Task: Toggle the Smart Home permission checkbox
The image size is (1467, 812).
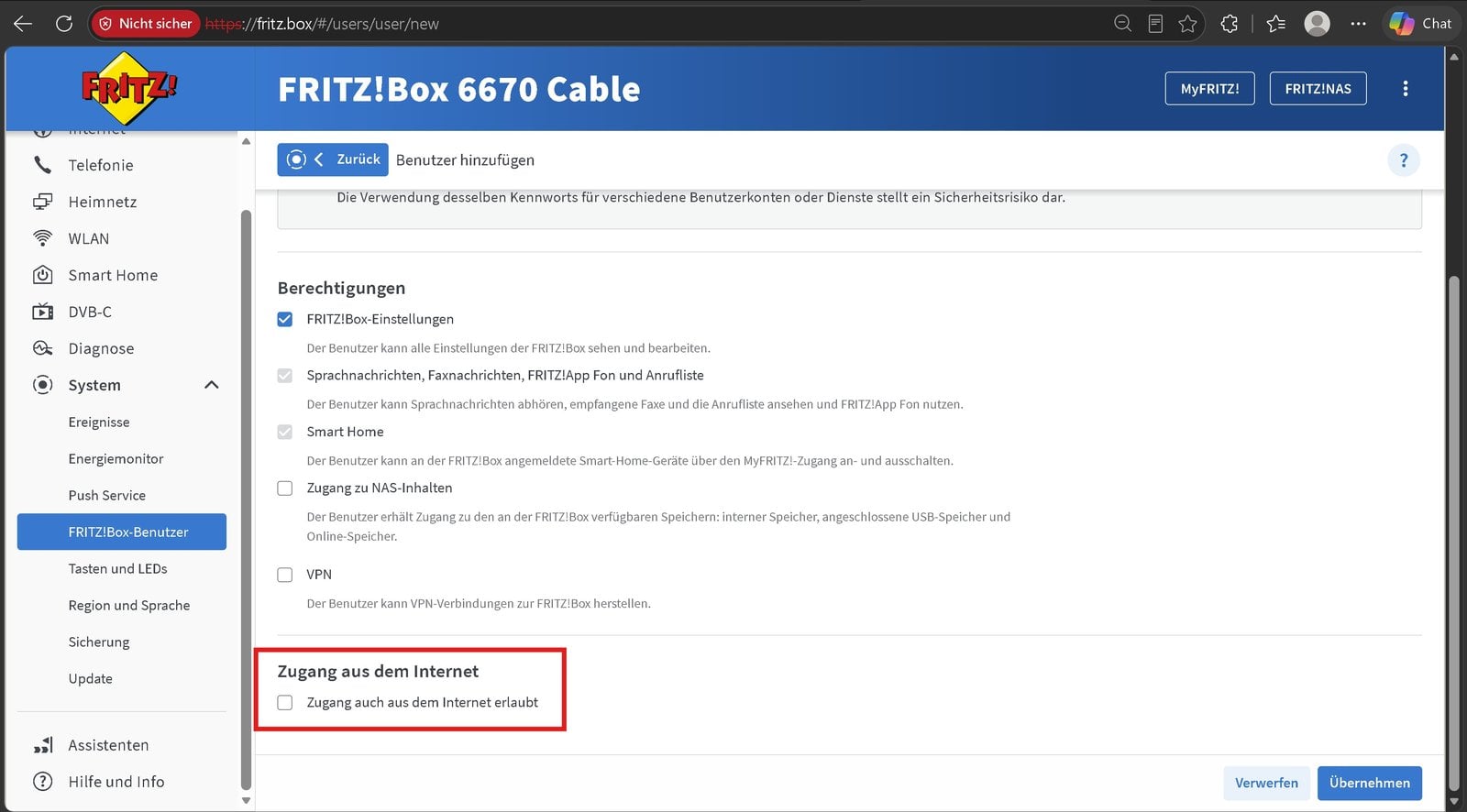Action: [285, 432]
